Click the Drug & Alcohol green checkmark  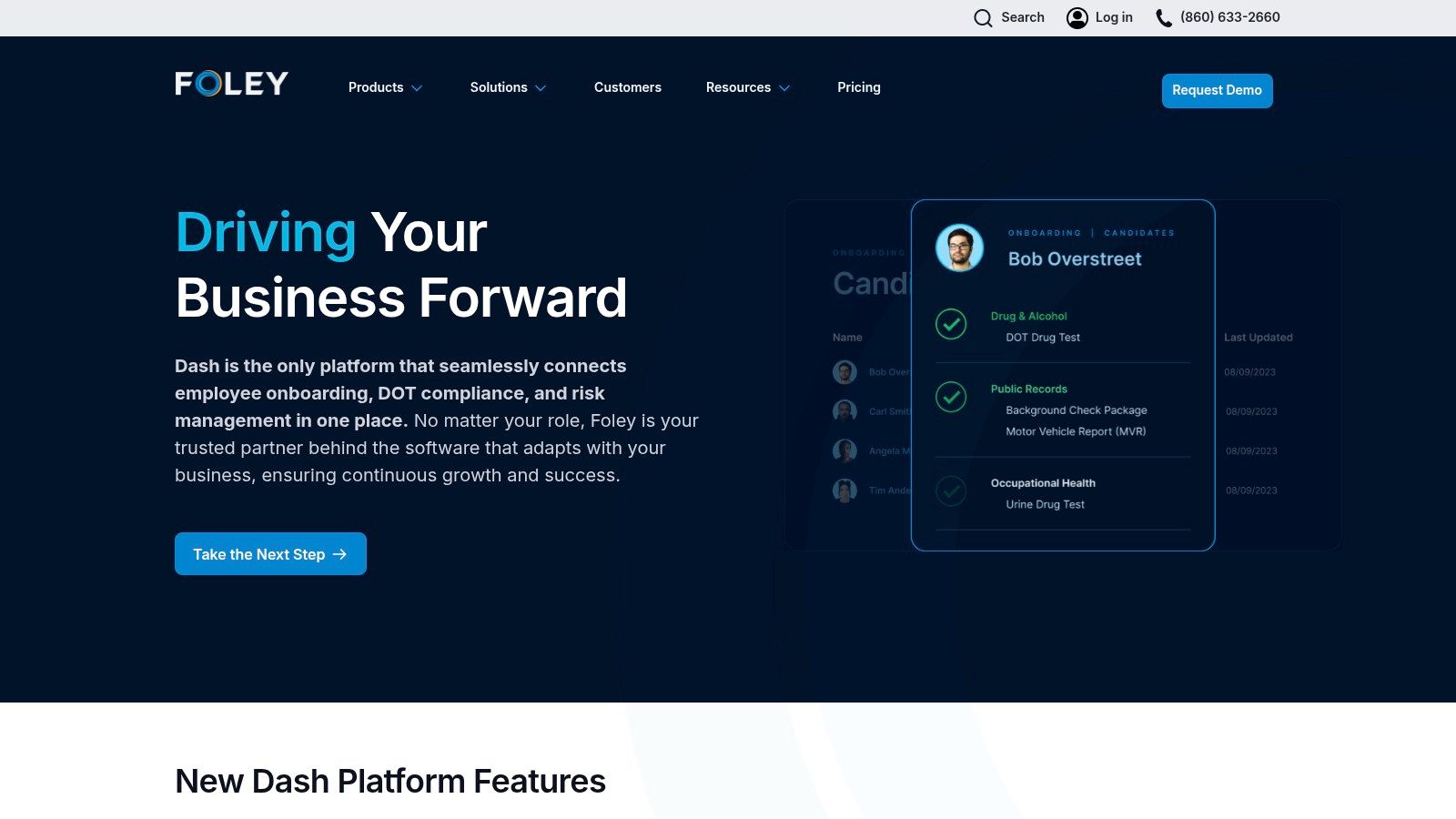click(x=951, y=324)
